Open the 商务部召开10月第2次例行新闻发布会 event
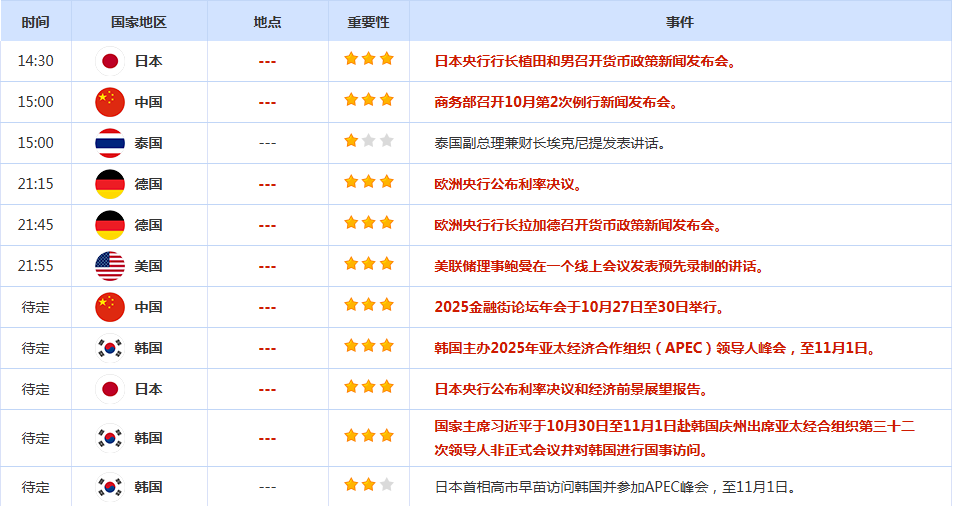This screenshot has width=953, height=506. click(x=556, y=102)
